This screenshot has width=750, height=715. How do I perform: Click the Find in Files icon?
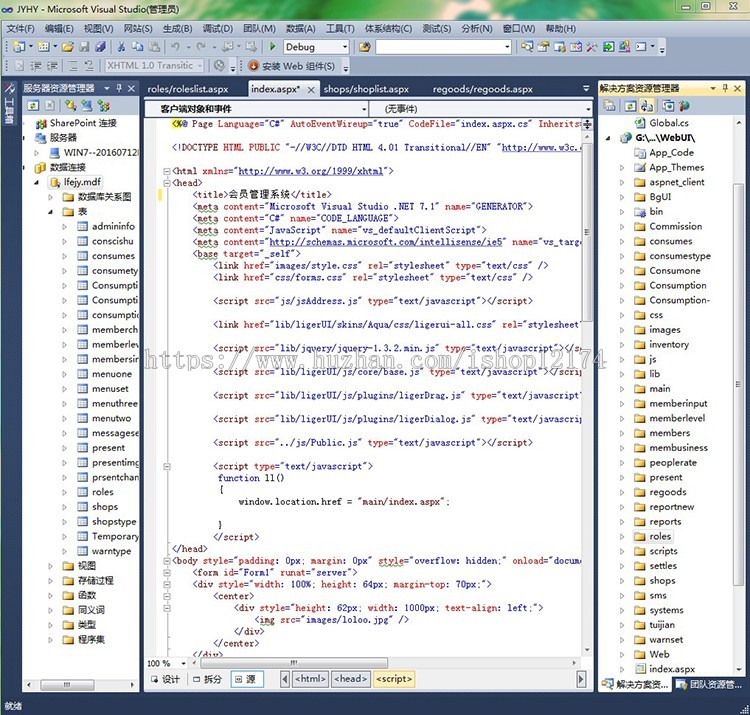(365, 47)
